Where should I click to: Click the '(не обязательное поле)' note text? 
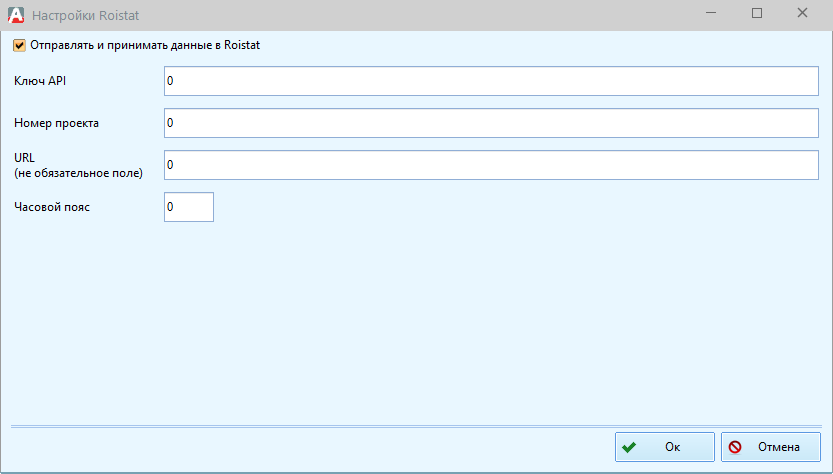[79, 173]
